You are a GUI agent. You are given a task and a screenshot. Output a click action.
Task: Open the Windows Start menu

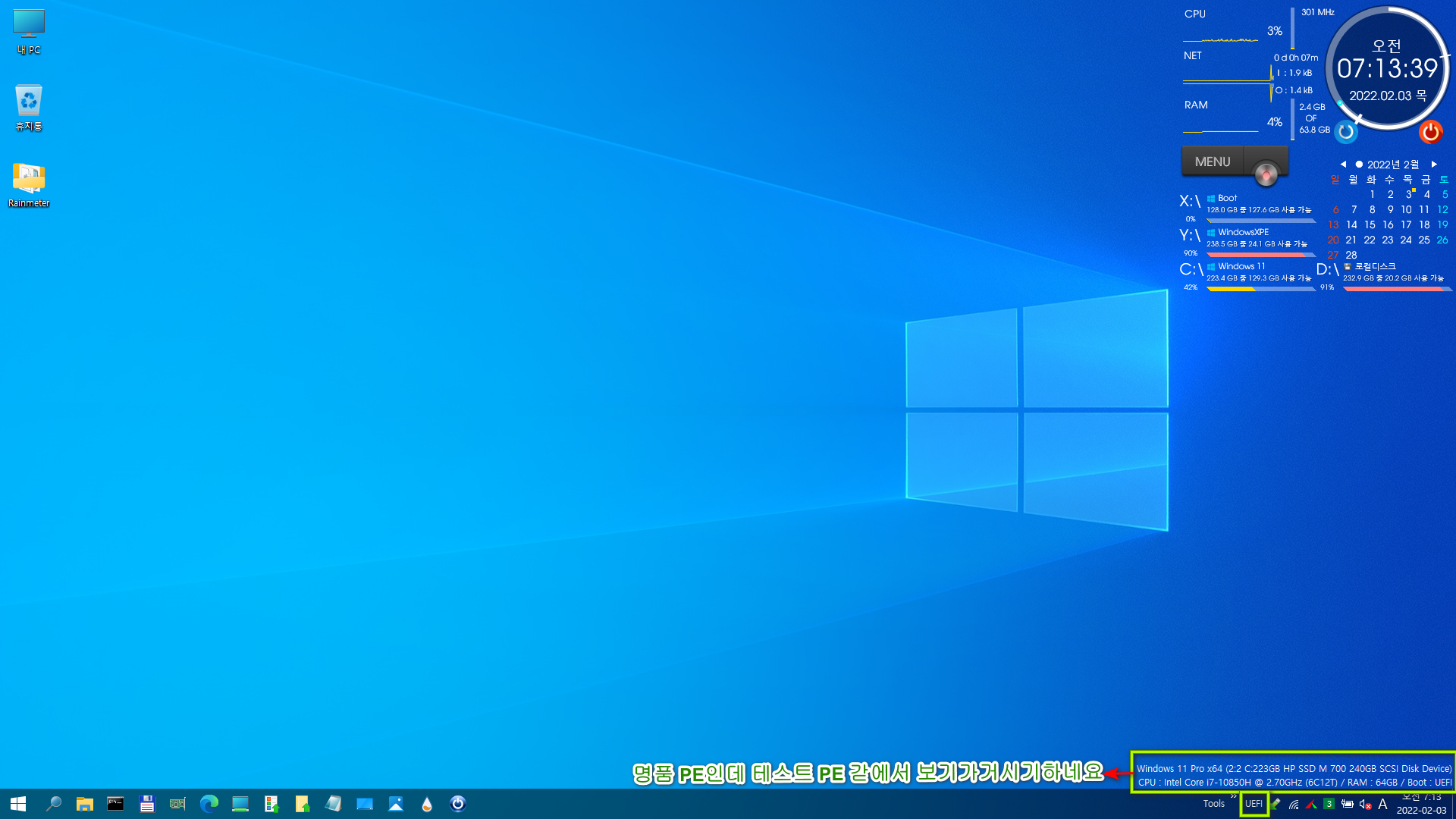tap(18, 804)
